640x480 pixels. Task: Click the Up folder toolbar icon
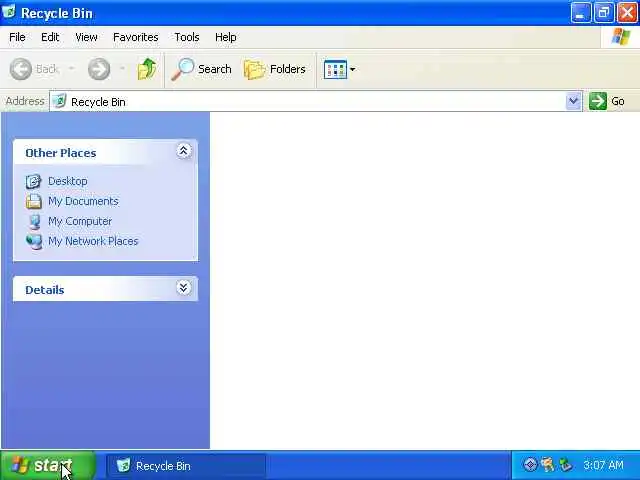pyautogui.click(x=147, y=69)
